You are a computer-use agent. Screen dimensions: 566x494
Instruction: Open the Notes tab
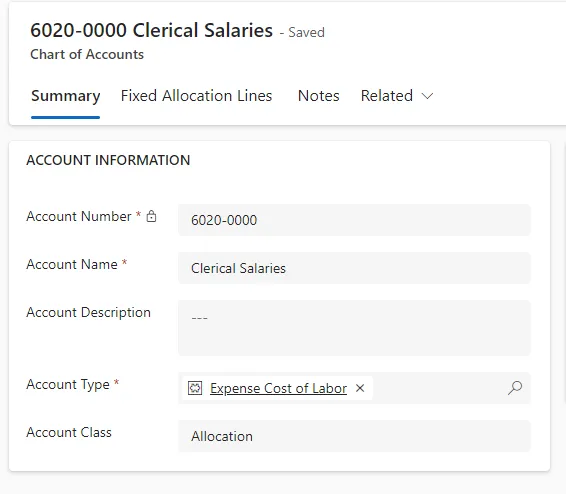pyautogui.click(x=318, y=96)
